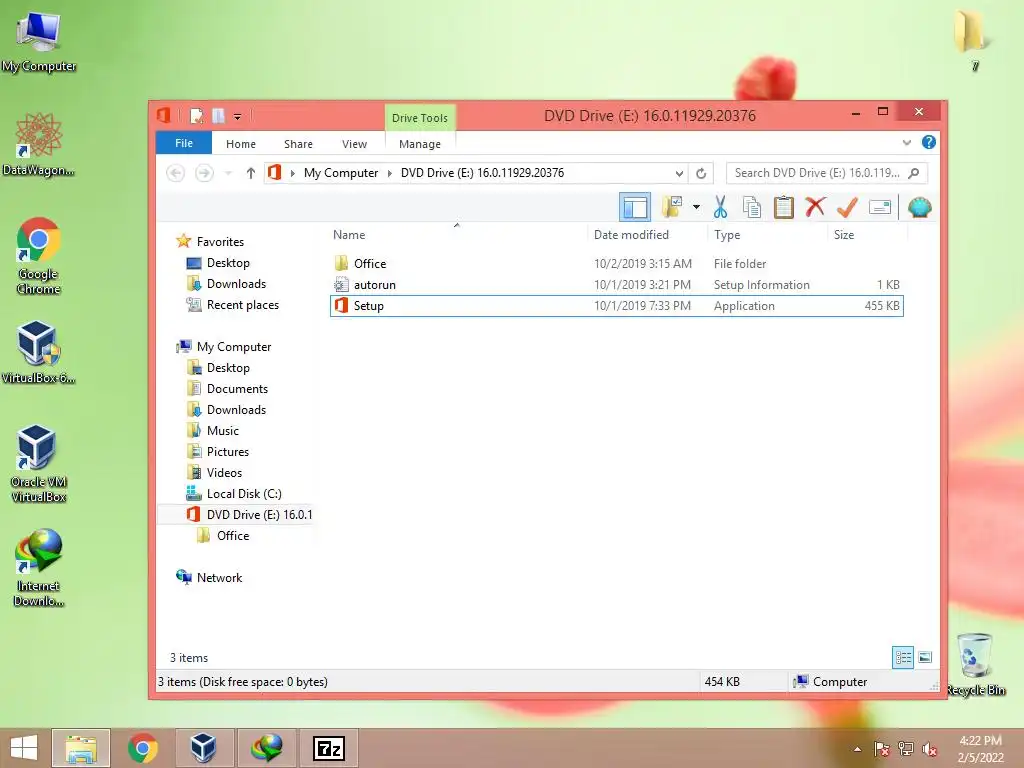Refresh the folder with the refresh icon
The width and height of the screenshot is (1024, 768).
(x=701, y=173)
